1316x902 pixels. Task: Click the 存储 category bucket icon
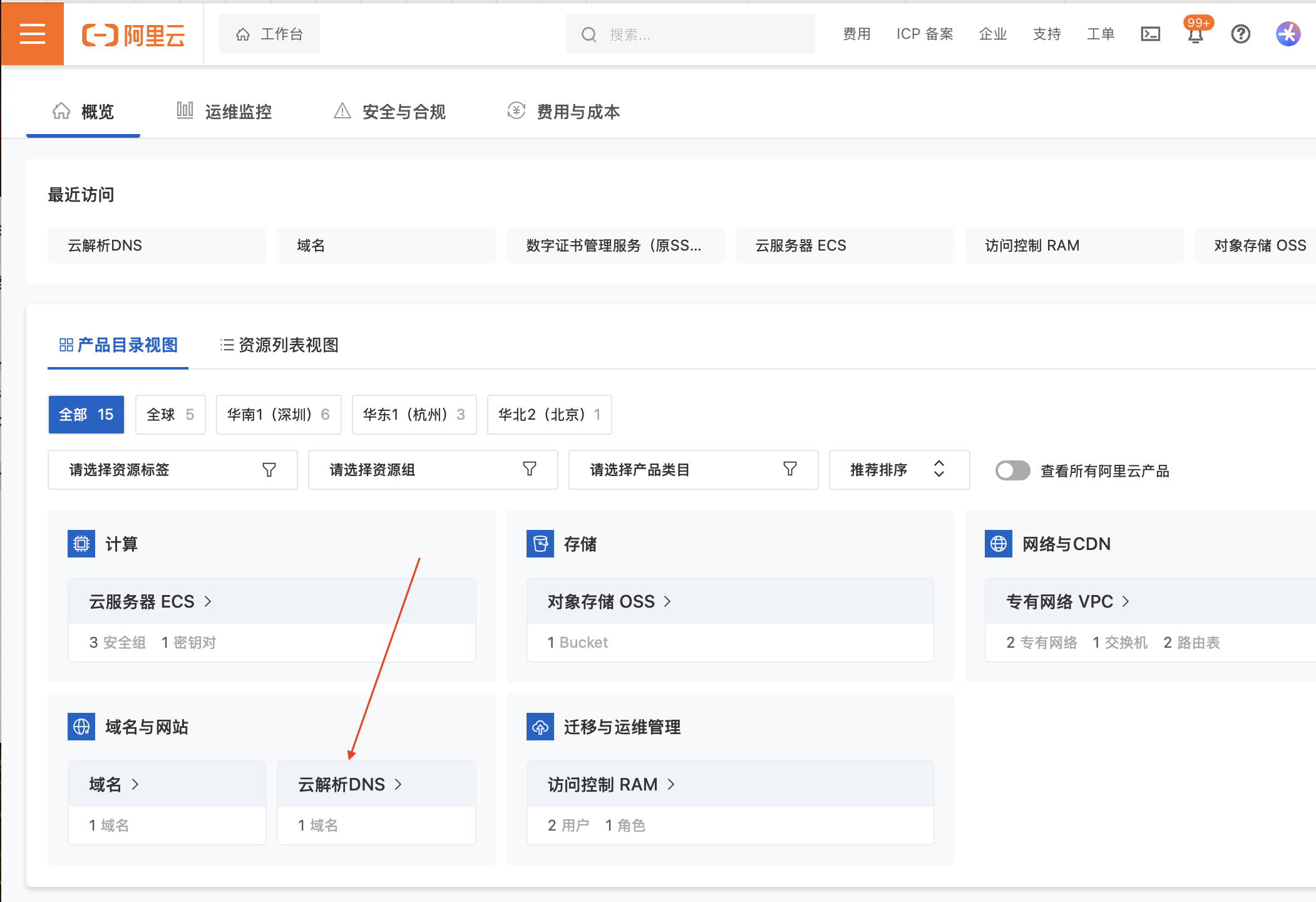540,544
